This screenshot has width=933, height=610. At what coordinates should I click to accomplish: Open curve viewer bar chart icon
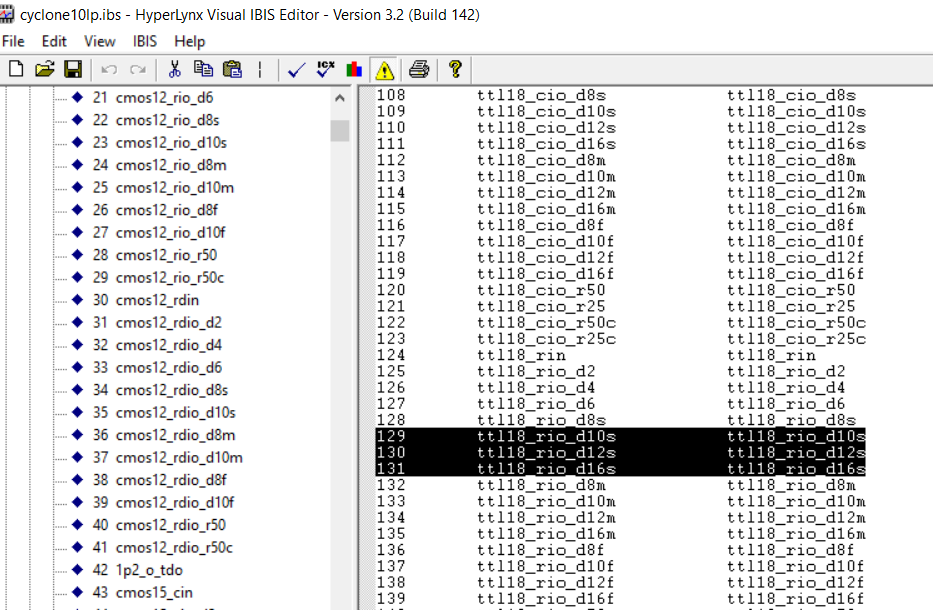(x=354, y=70)
